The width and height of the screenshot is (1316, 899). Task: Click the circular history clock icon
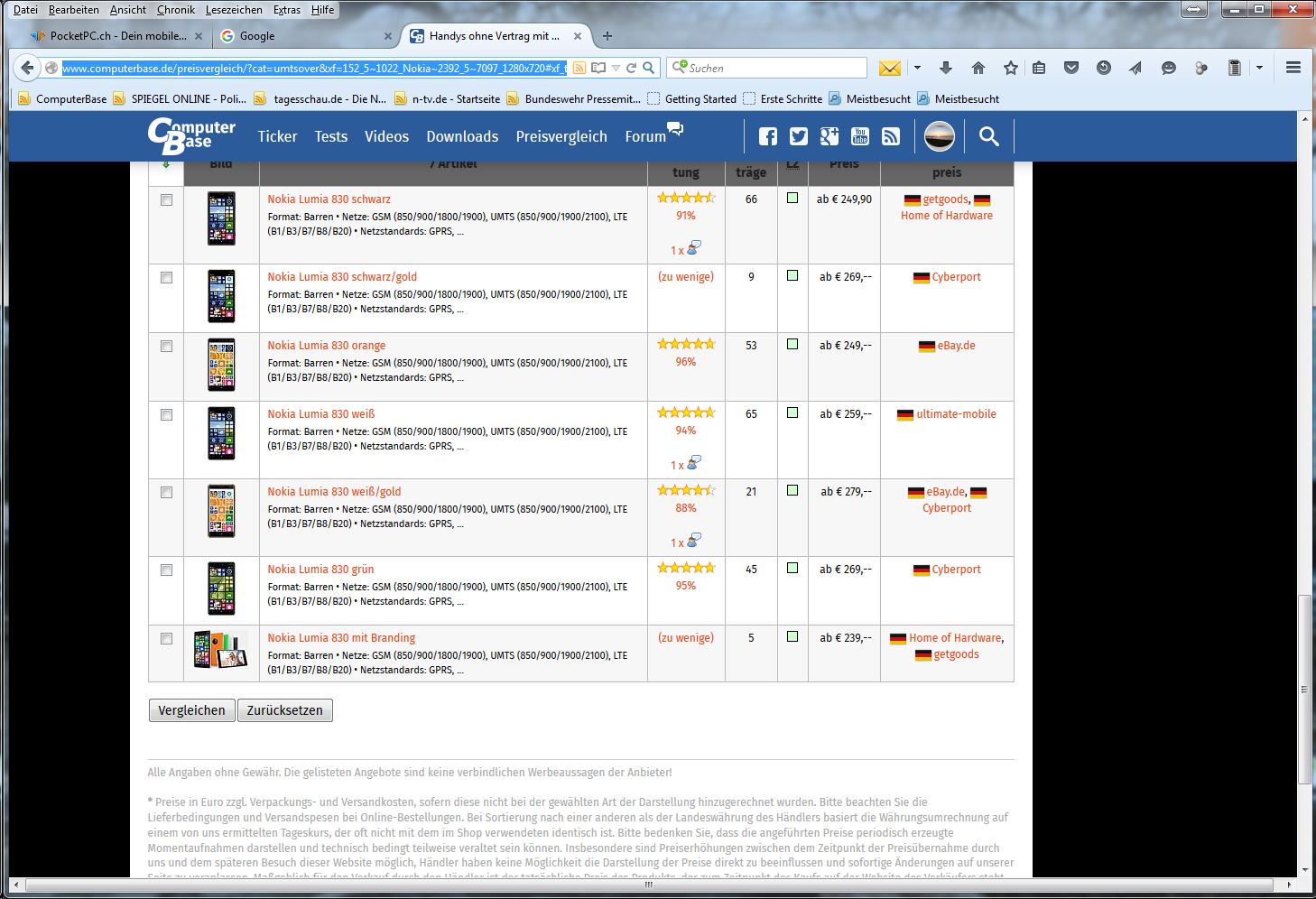pos(1104,68)
